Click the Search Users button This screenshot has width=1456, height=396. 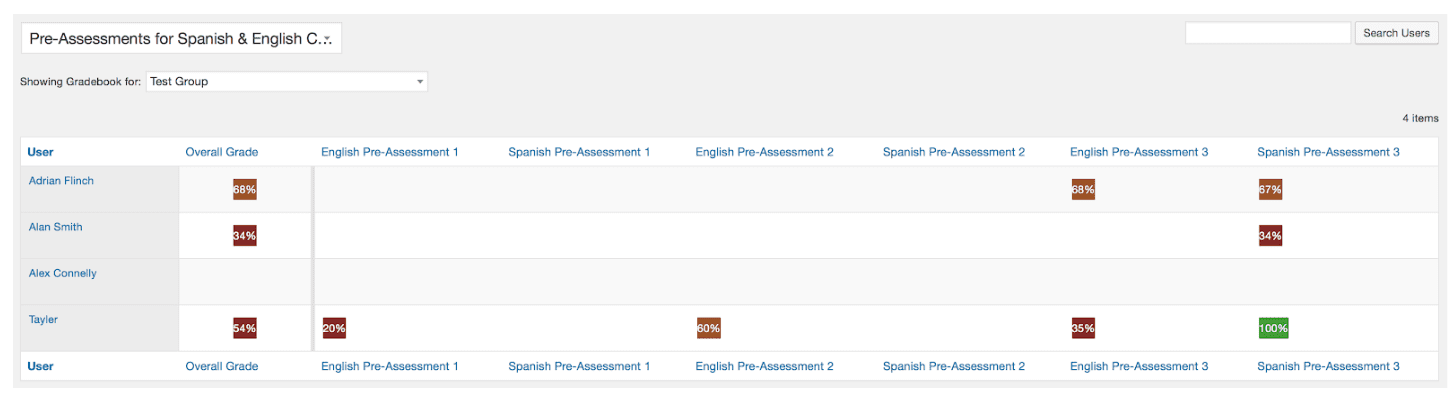pyautogui.click(x=1396, y=33)
